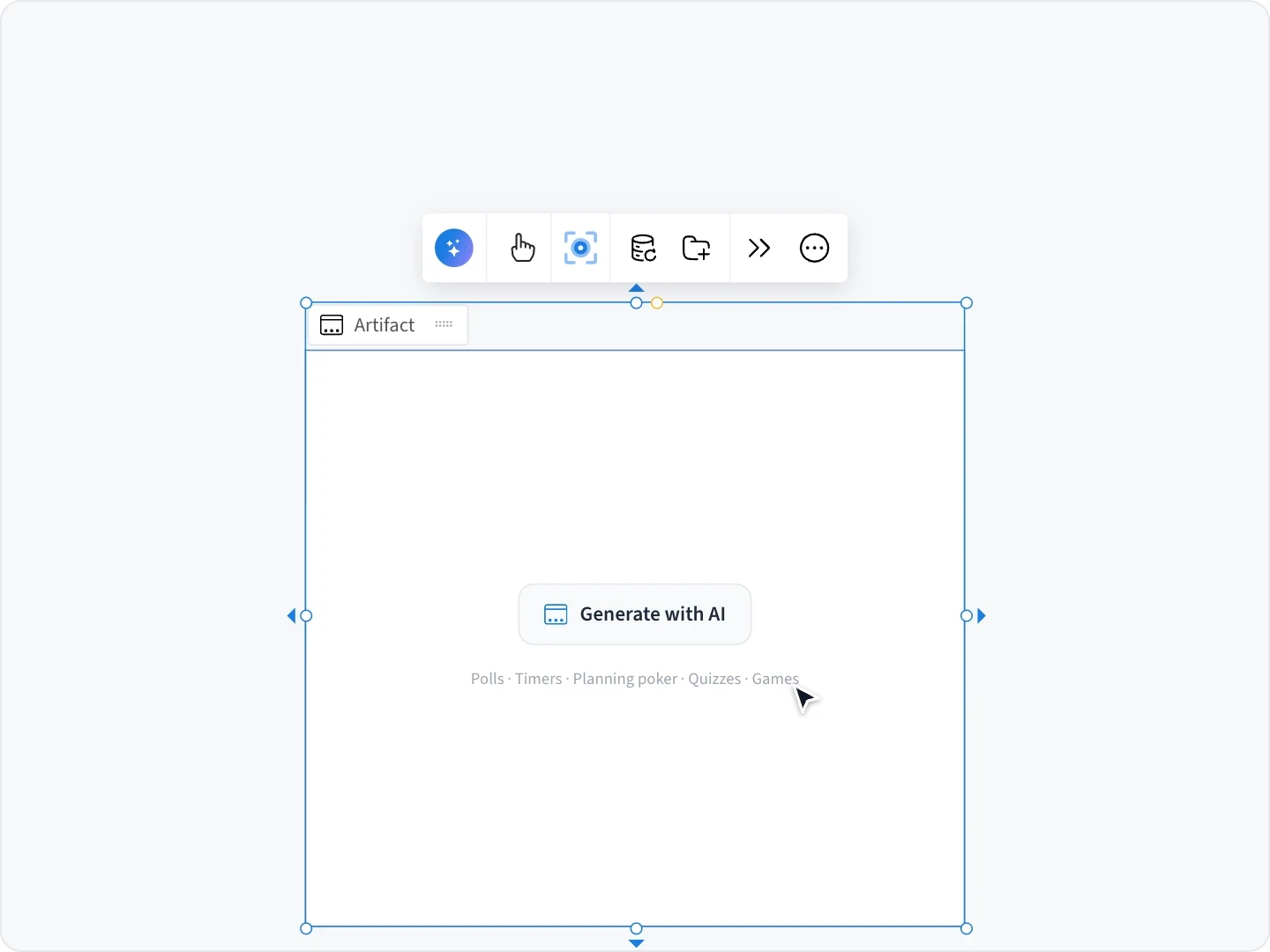This screenshot has width=1270, height=952.
Task: Click the bottom-right corner resize handle
Action: pyautogui.click(x=967, y=928)
